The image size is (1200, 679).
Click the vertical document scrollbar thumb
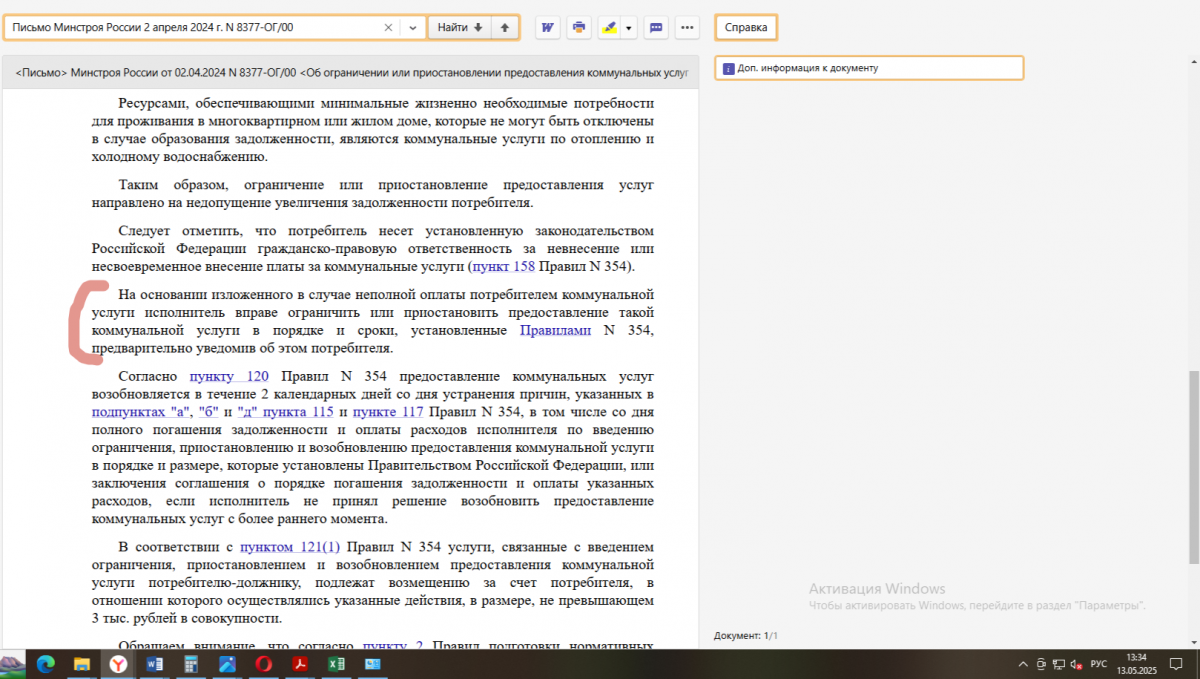pos(1192,466)
